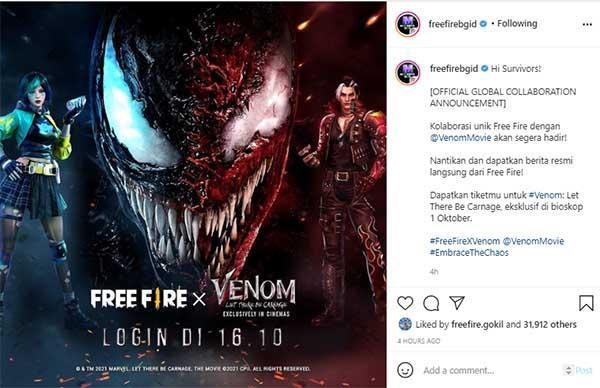Open freefirebgid username in caption
Image resolution: width=600 pixels, height=388 pixels.
tap(454, 69)
